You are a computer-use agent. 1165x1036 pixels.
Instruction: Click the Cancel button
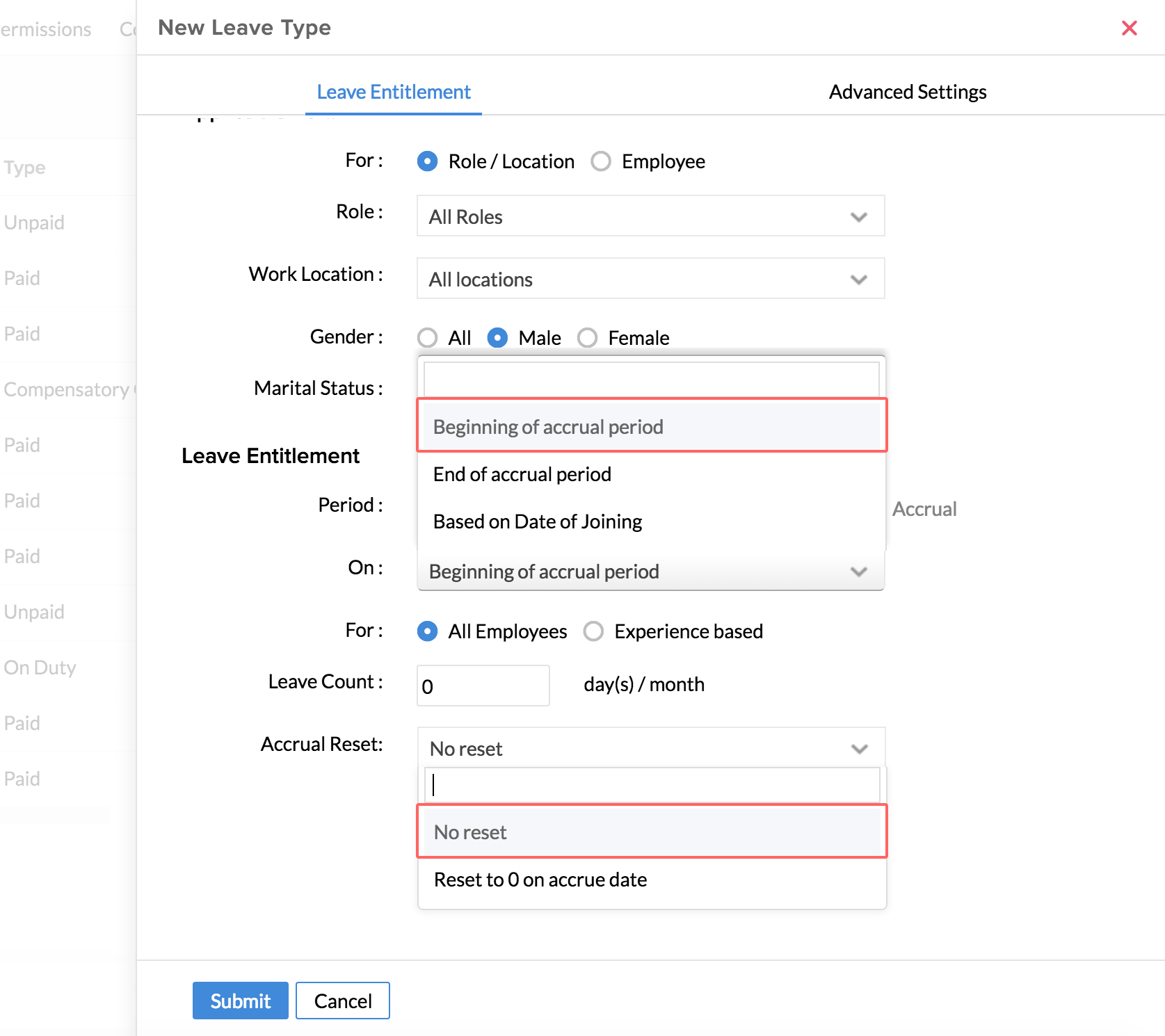point(342,1001)
